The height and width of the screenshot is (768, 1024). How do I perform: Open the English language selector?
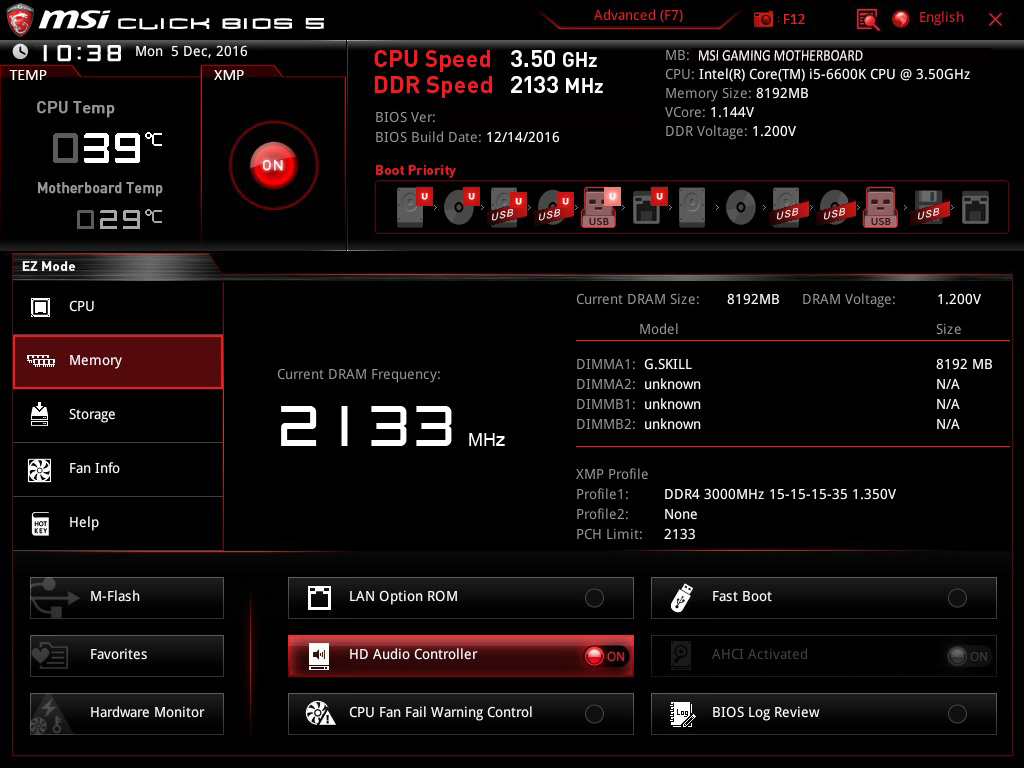941,18
